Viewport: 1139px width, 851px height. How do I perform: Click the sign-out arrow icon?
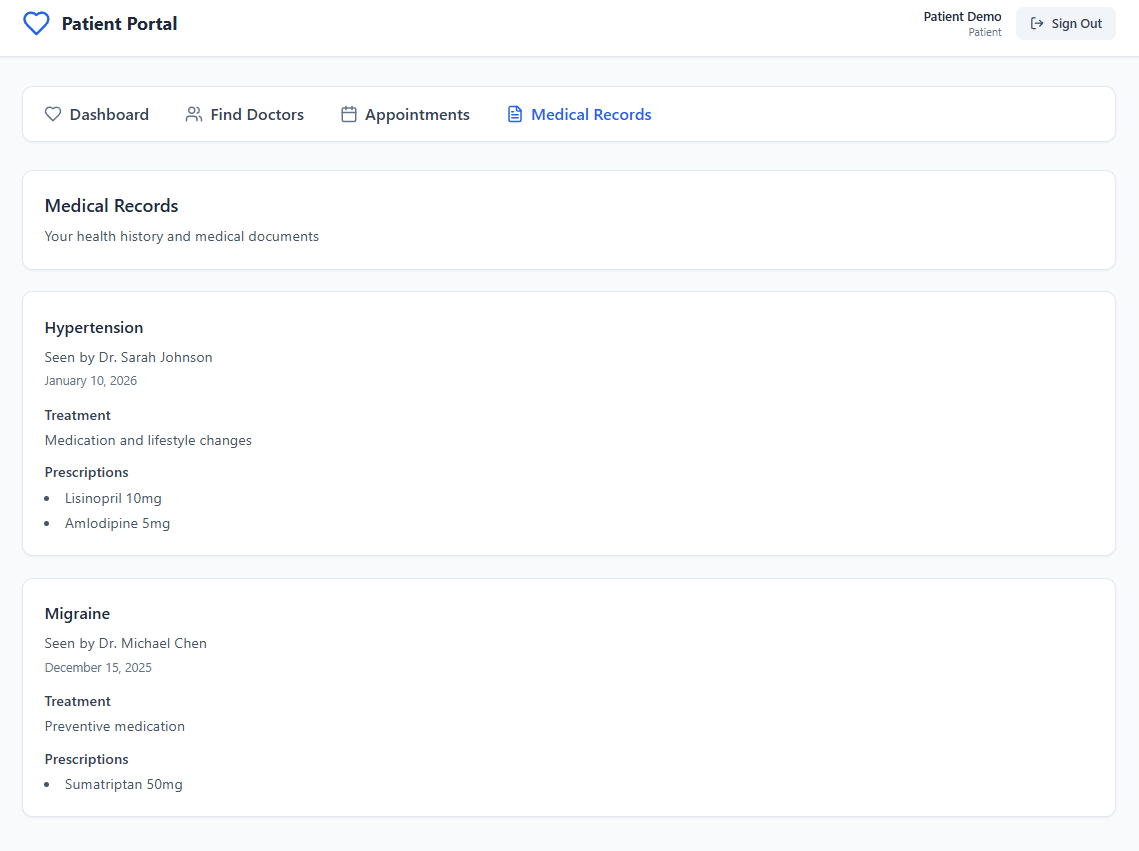pyautogui.click(x=1037, y=23)
